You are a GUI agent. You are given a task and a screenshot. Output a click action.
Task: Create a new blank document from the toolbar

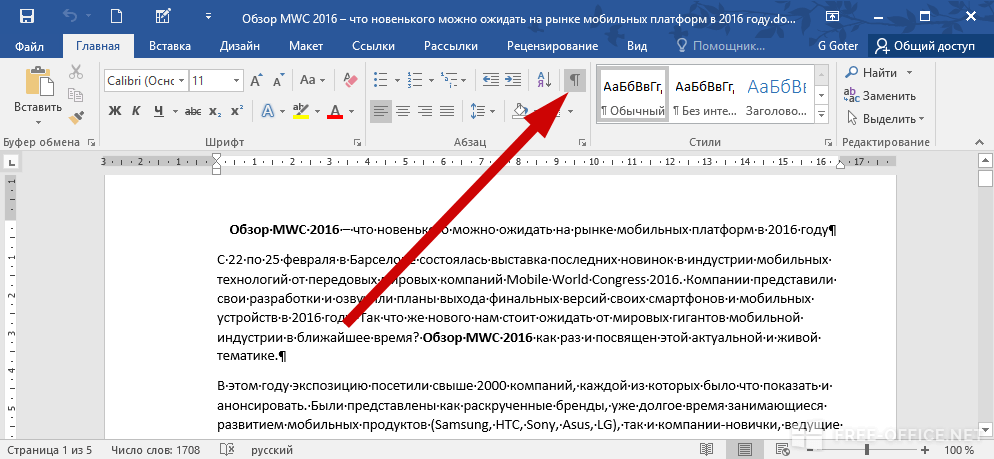118,16
